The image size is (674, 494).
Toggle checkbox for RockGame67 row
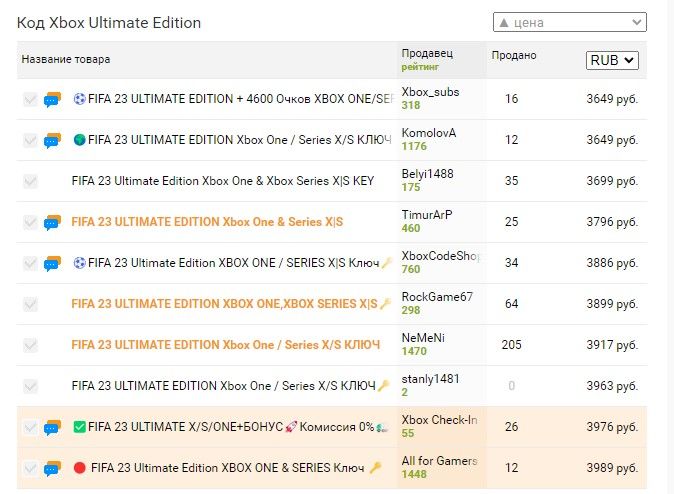30,304
